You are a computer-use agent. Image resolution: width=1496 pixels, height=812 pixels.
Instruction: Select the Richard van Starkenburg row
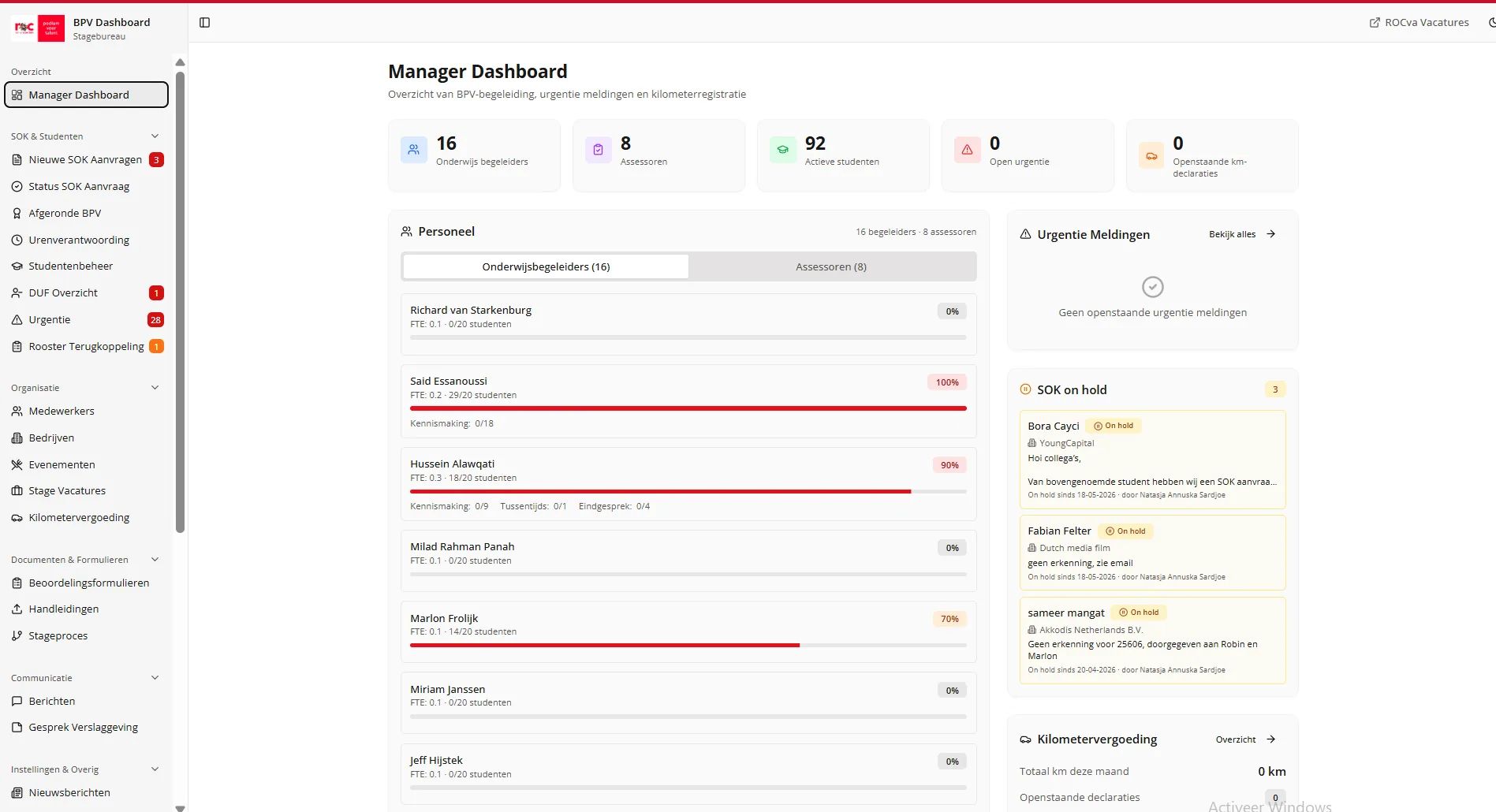688,324
